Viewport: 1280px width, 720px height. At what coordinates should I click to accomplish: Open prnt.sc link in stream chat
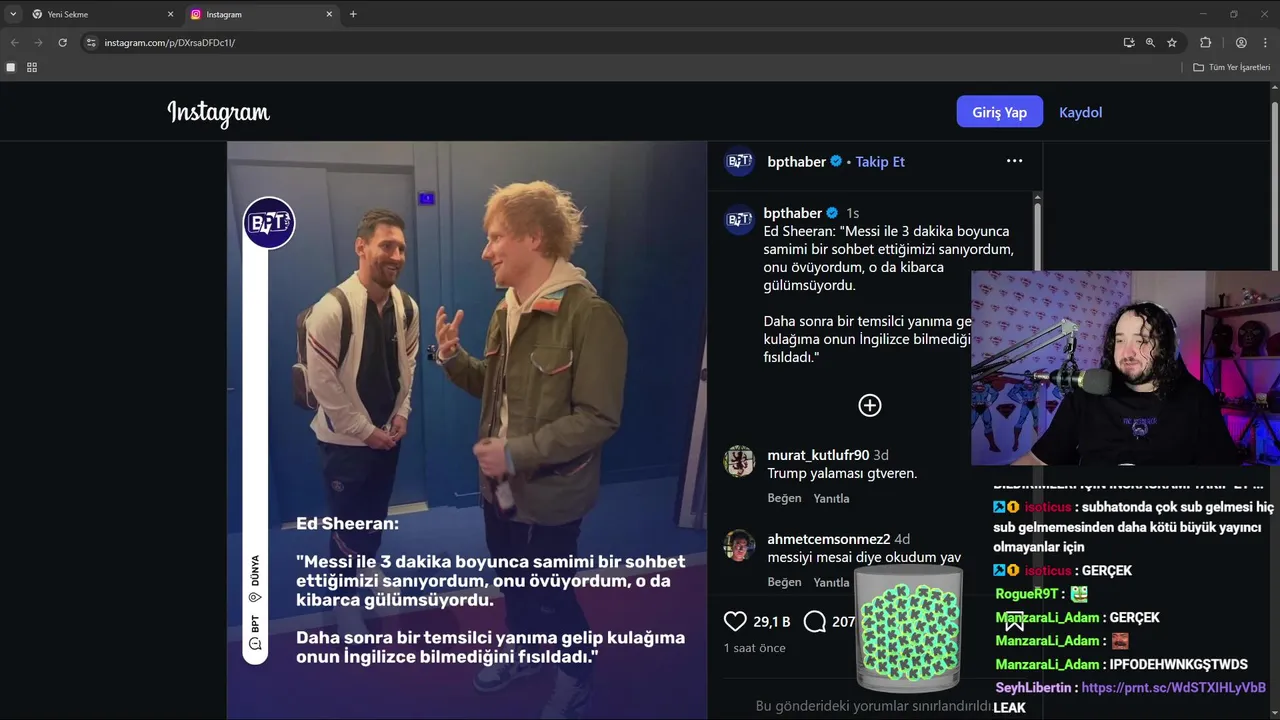coord(1174,688)
